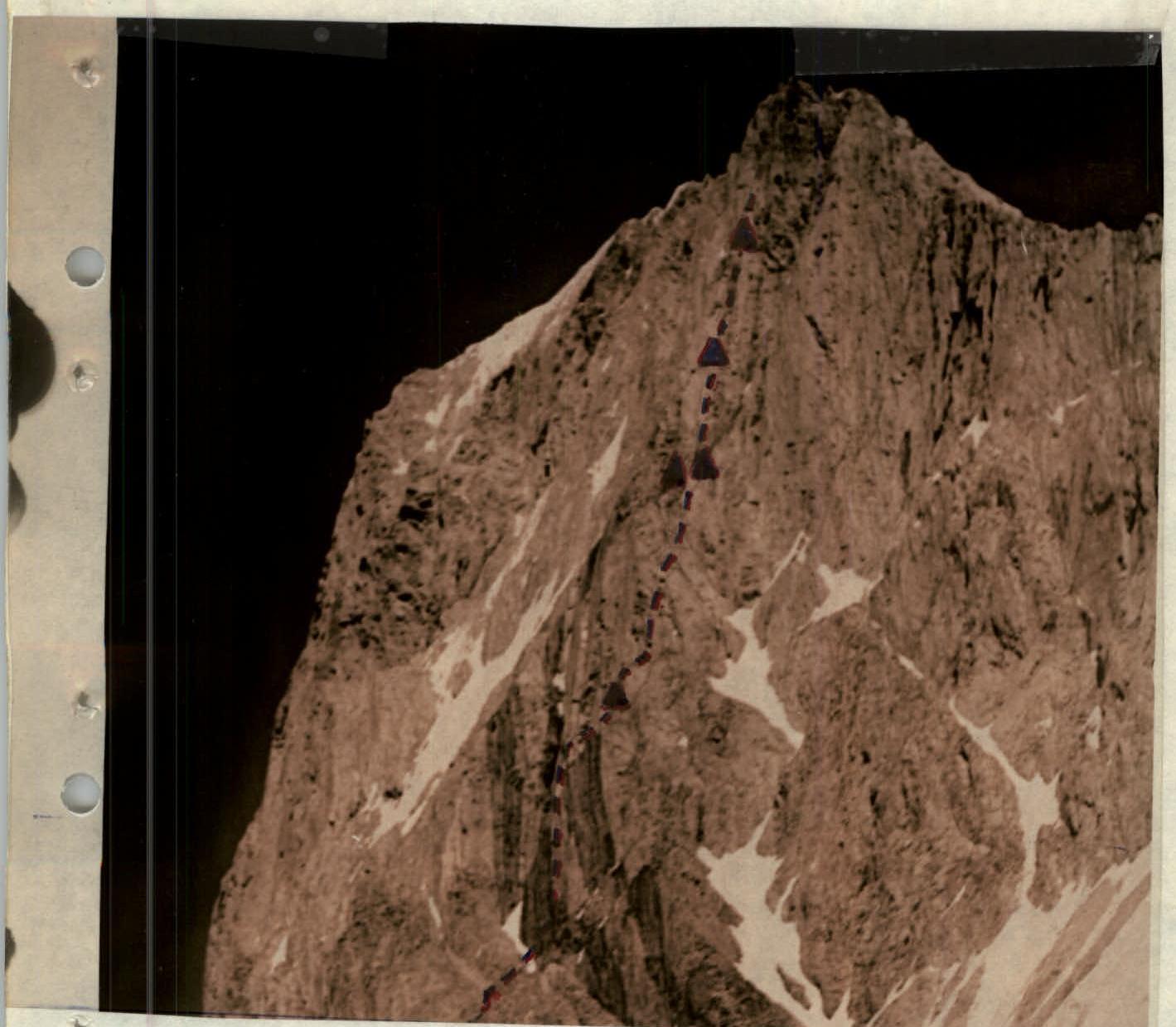This screenshot has width=1176, height=1027.
Task: Click the topmost staple mark in the left margin
Action: click(x=86, y=74)
